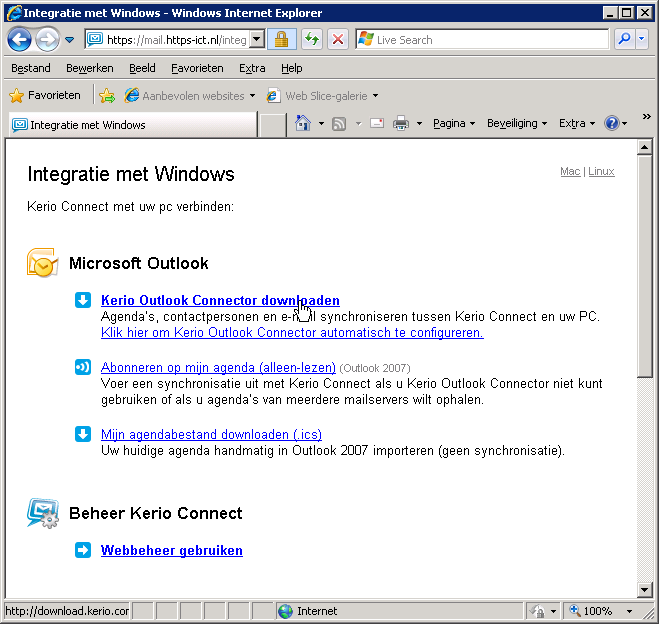Click the Print icon

(x=401, y=124)
